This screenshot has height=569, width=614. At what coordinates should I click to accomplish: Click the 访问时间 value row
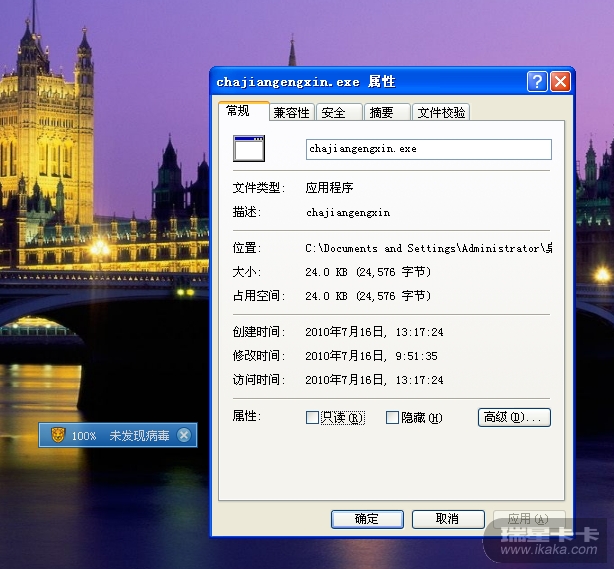(x=374, y=380)
